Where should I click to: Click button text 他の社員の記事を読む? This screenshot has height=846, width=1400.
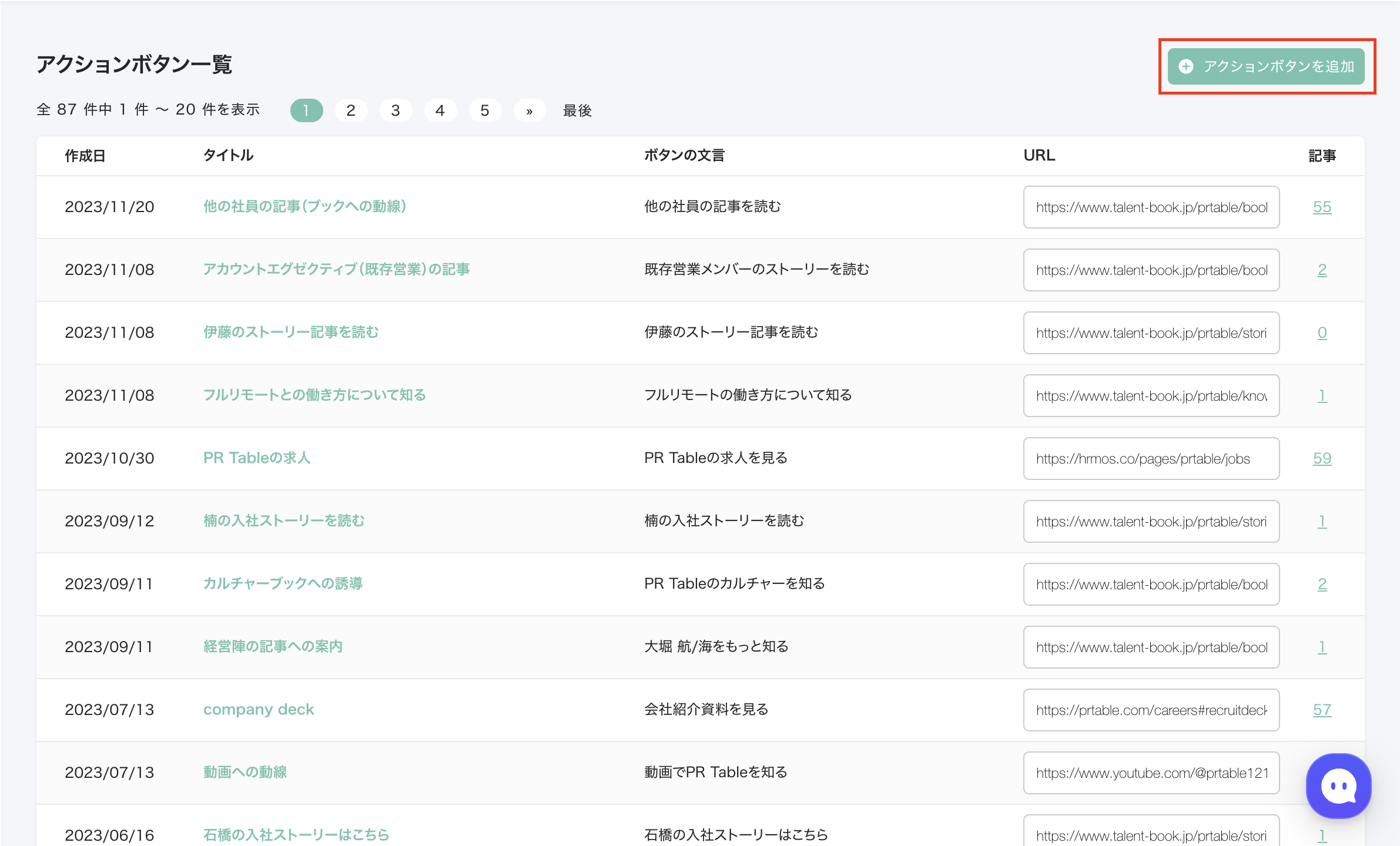pos(712,206)
